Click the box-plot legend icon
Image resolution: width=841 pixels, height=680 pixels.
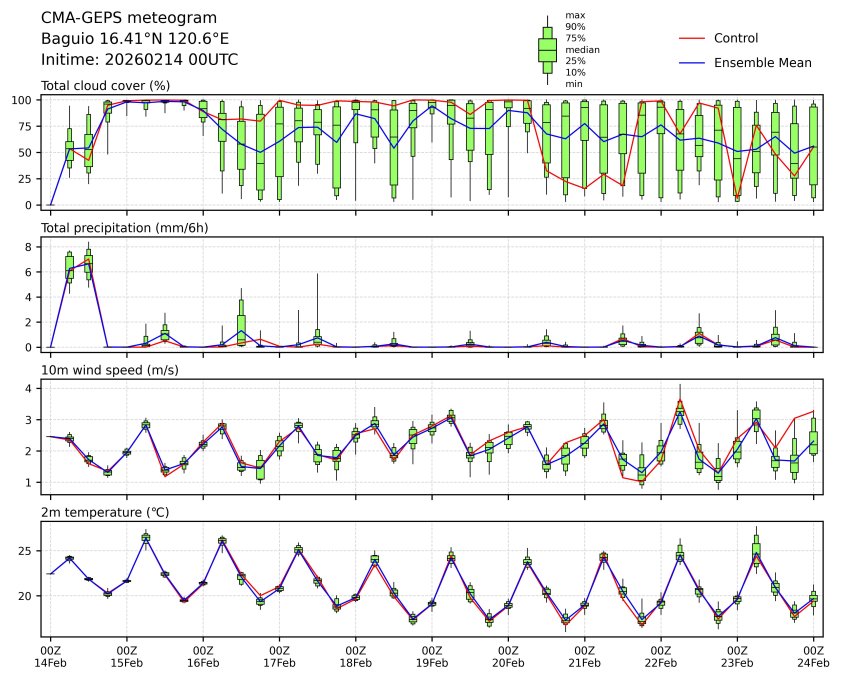pyautogui.click(x=547, y=49)
